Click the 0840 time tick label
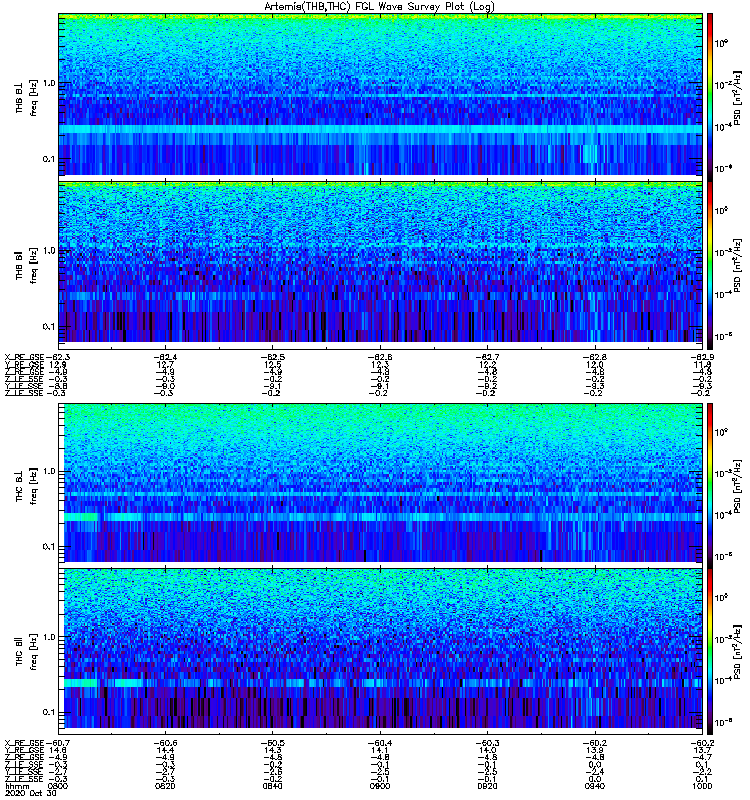 pyautogui.click(x=273, y=786)
